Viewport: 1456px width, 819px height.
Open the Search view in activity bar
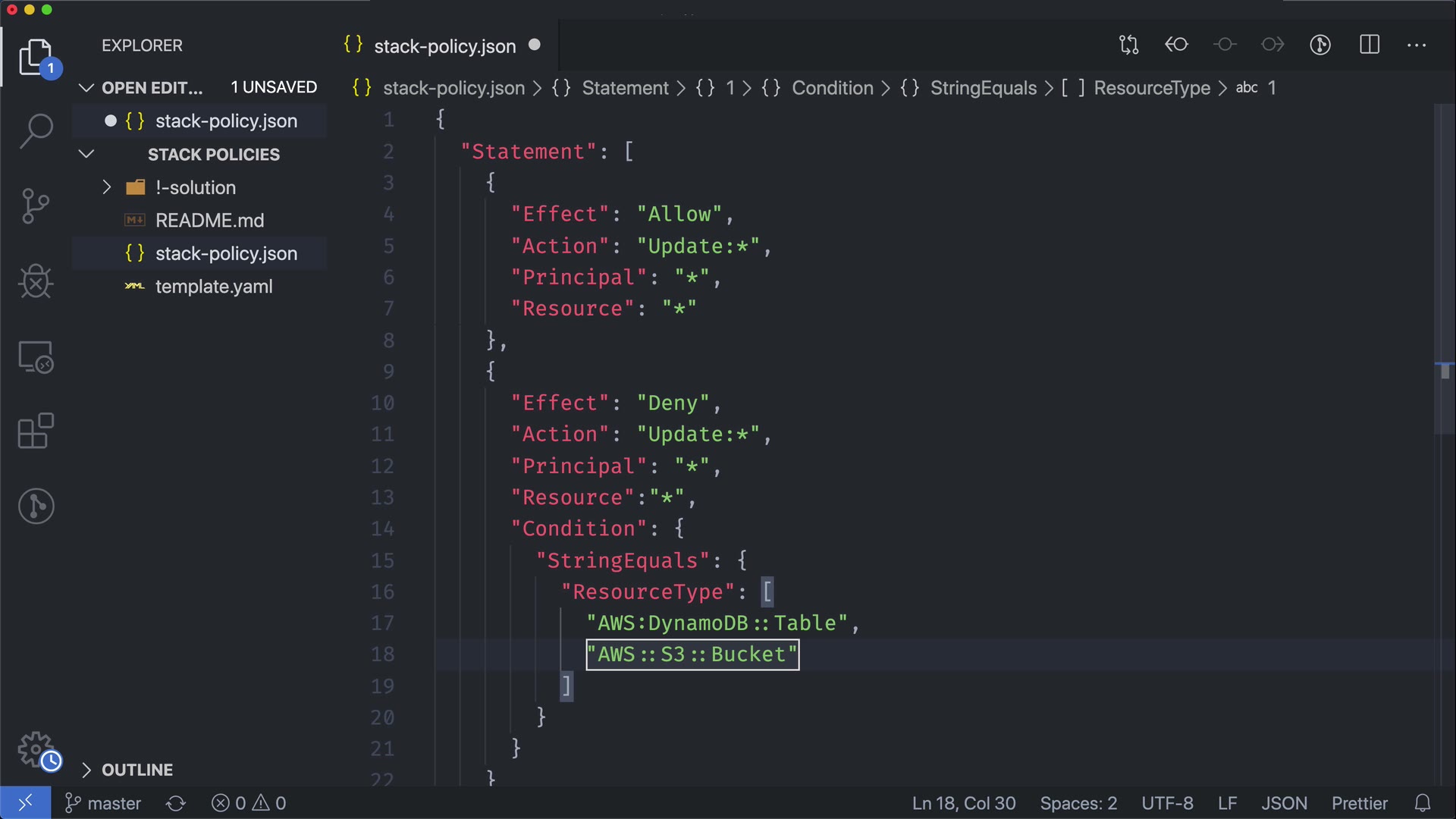(x=36, y=130)
